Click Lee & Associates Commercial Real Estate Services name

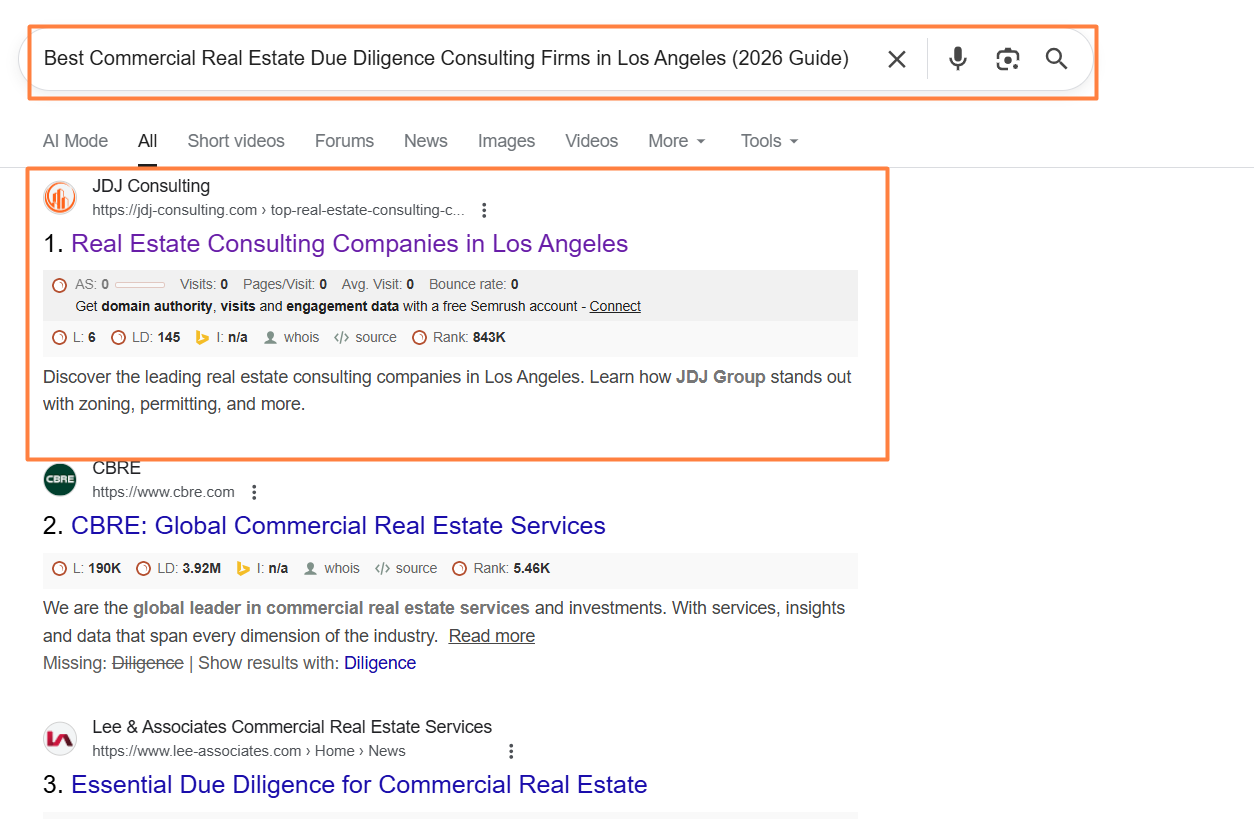tap(292, 727)
